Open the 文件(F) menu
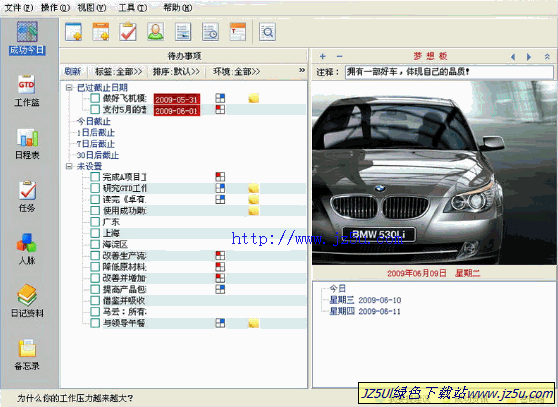Screen dimensions: 558x407 19,8
